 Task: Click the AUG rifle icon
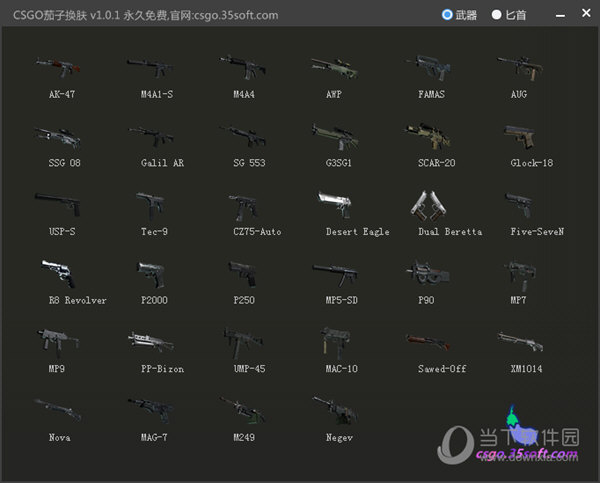(520, 67)
